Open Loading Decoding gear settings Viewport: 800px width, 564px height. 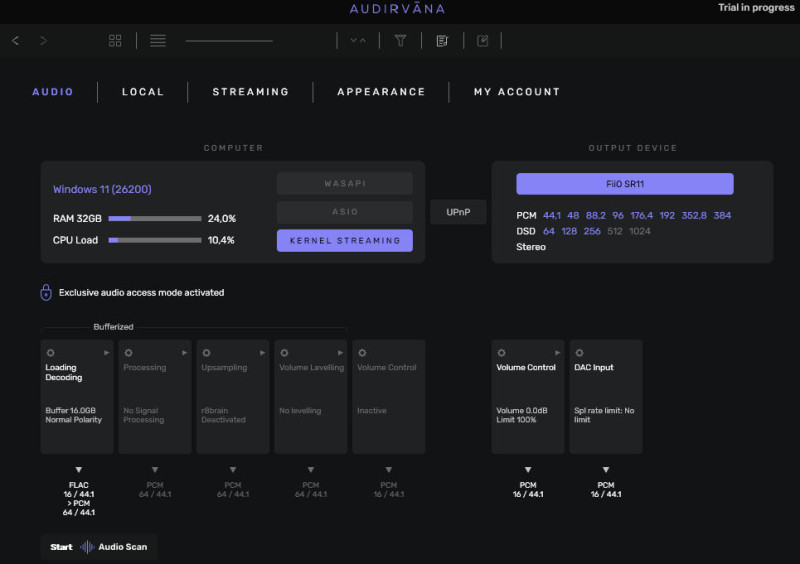51,353
